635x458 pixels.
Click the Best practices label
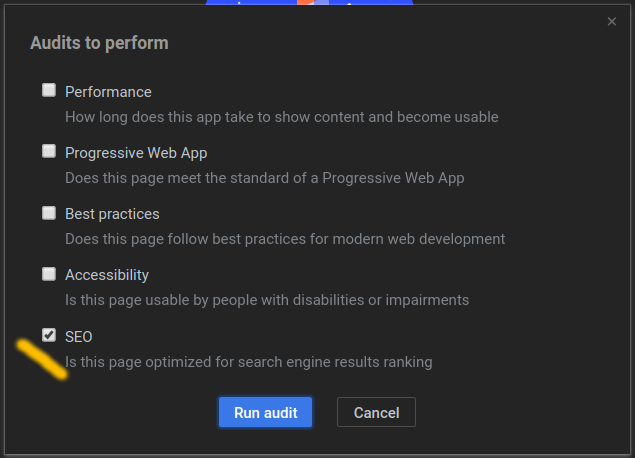pos(112,214)
